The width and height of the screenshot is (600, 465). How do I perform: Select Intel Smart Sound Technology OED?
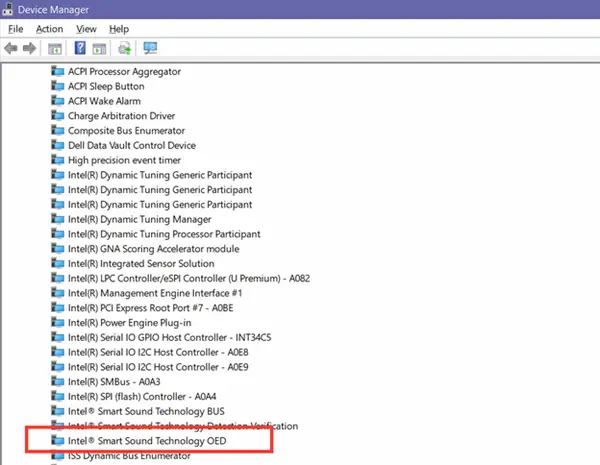(147, 441)
